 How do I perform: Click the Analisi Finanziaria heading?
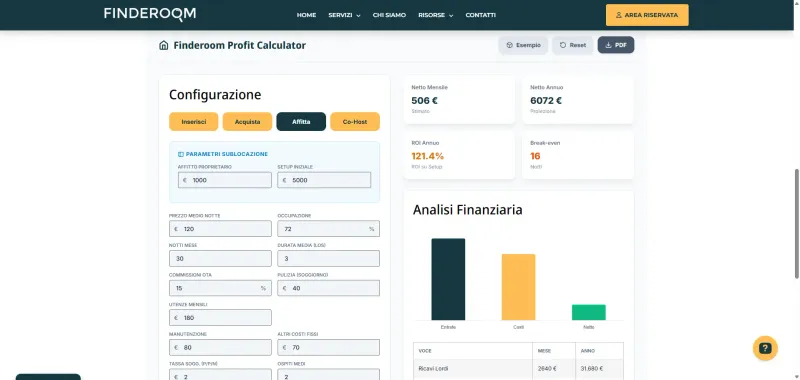[x=467, y=210]
